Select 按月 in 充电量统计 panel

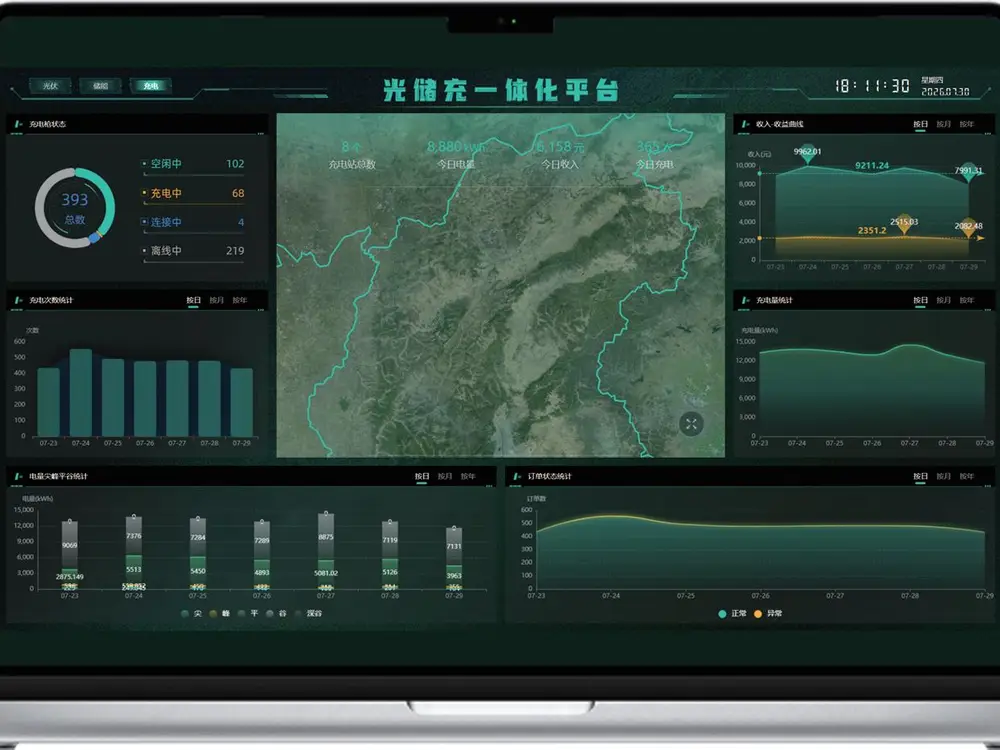944,300
